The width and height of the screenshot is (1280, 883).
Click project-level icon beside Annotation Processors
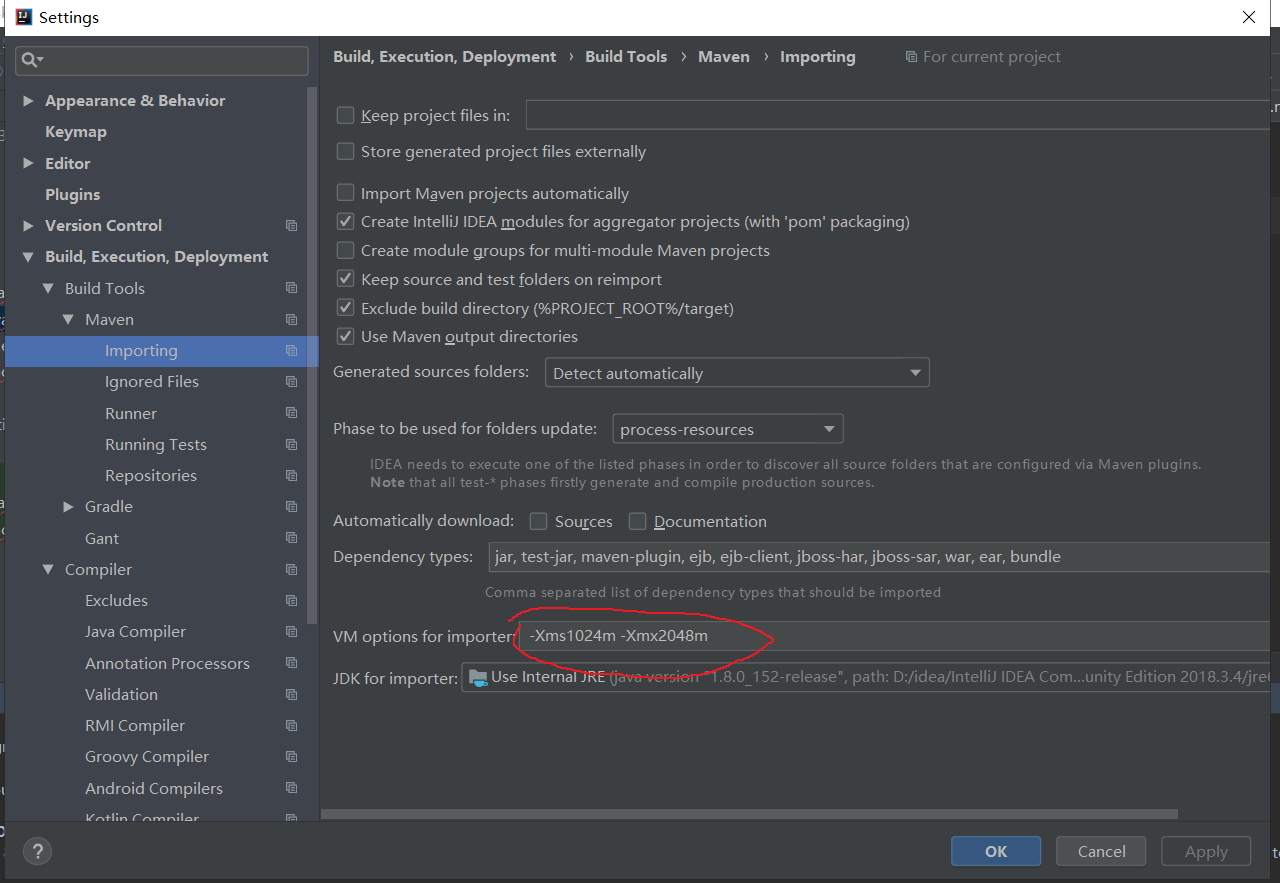tap(291, 663)
